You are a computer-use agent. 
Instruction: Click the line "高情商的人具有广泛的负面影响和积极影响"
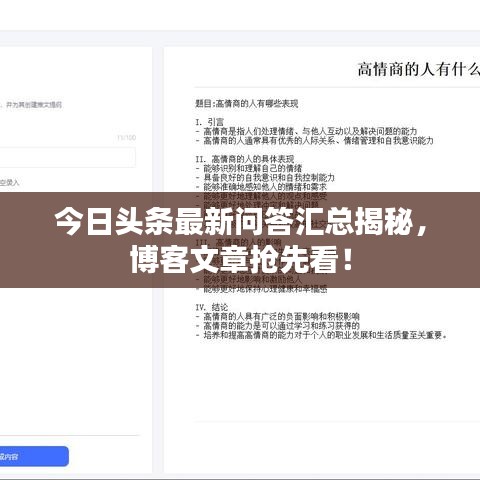pyautogui.click(x=281, y=316)
